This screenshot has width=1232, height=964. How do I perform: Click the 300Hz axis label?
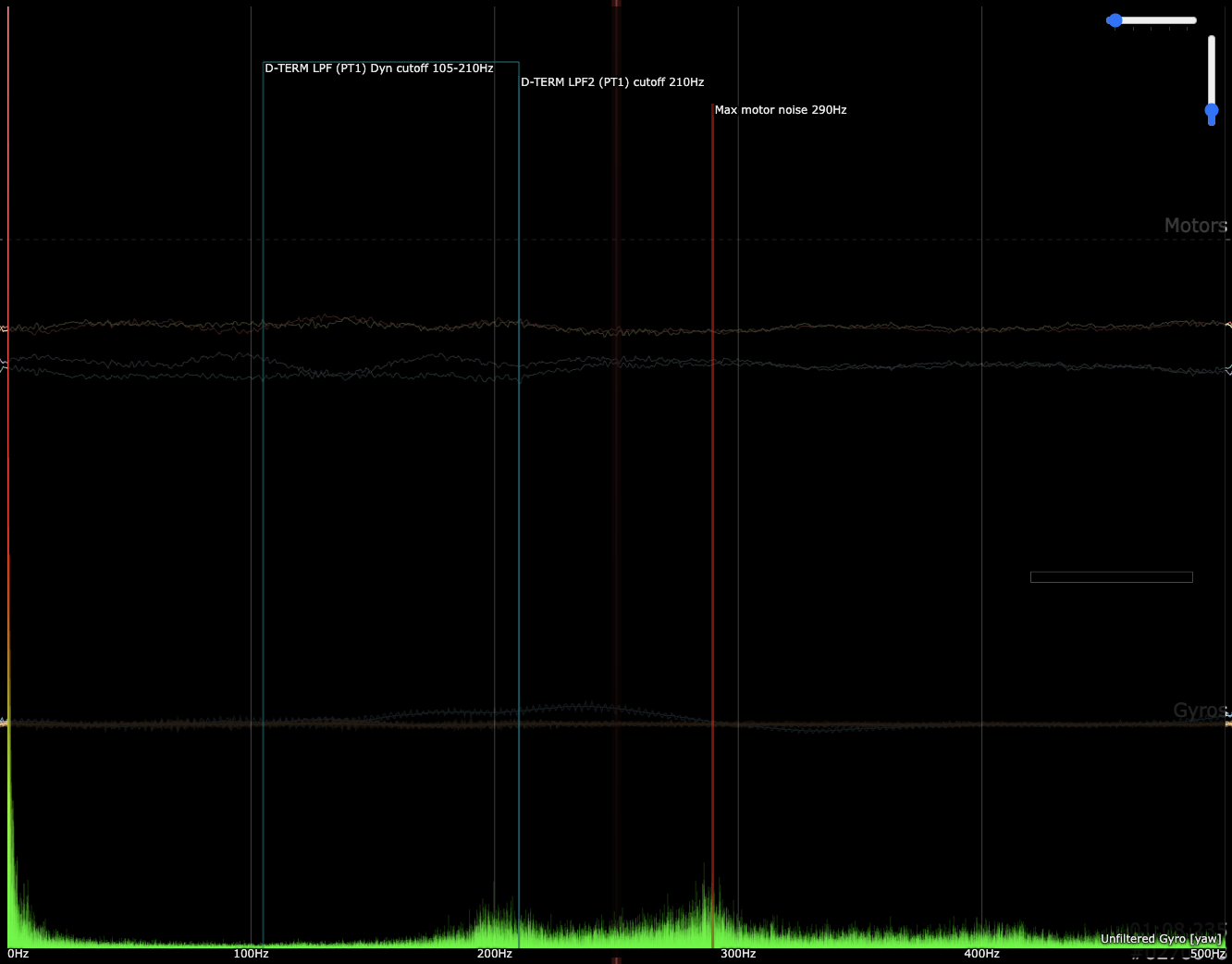click(738, 954)
